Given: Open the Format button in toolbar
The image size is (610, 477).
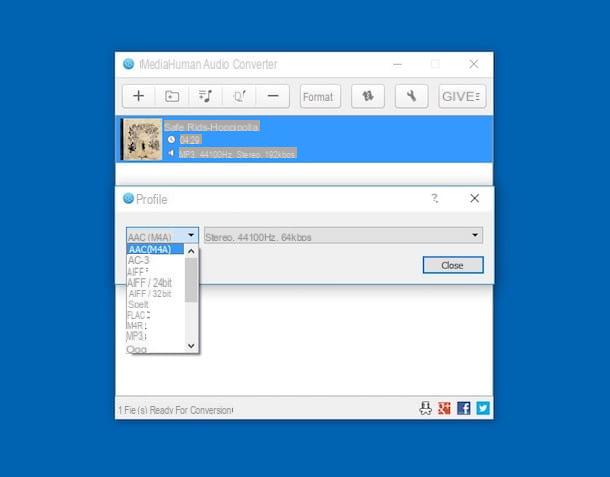Looking at the screenshot, I should tap(320, 96).
